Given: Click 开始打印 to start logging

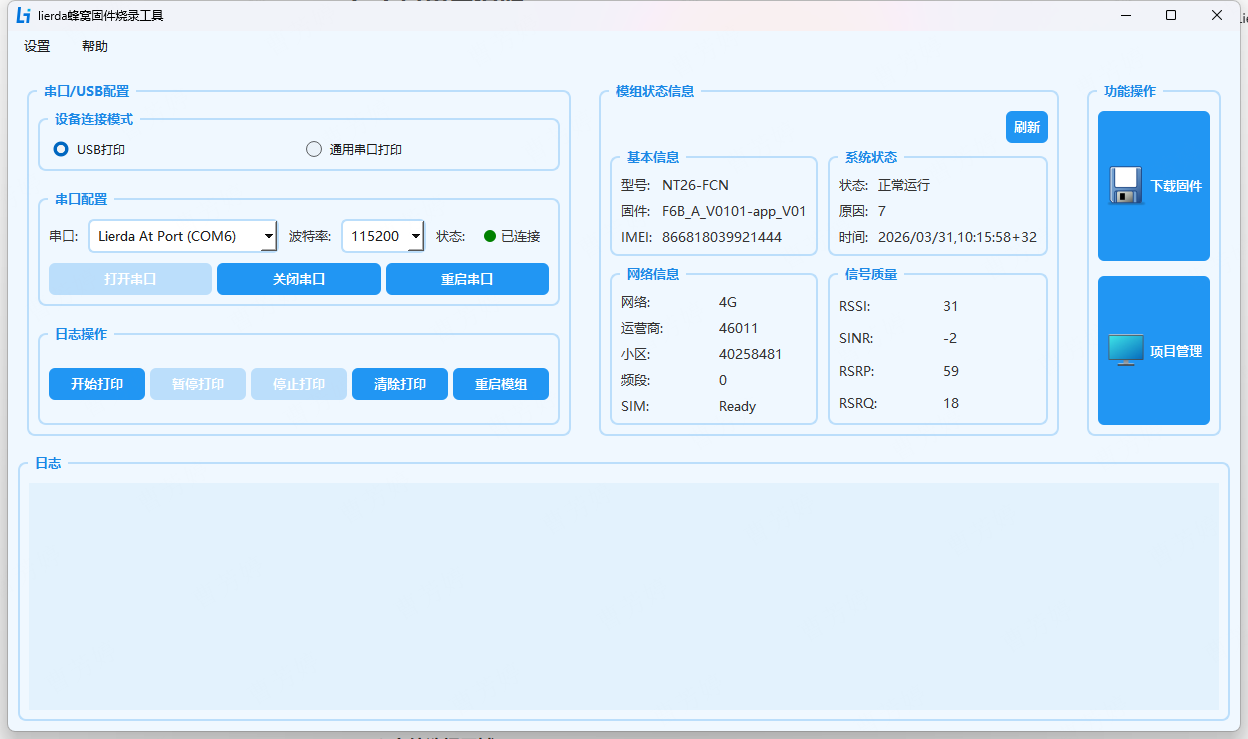Looking at the screenshot, I should pos(97,384).
